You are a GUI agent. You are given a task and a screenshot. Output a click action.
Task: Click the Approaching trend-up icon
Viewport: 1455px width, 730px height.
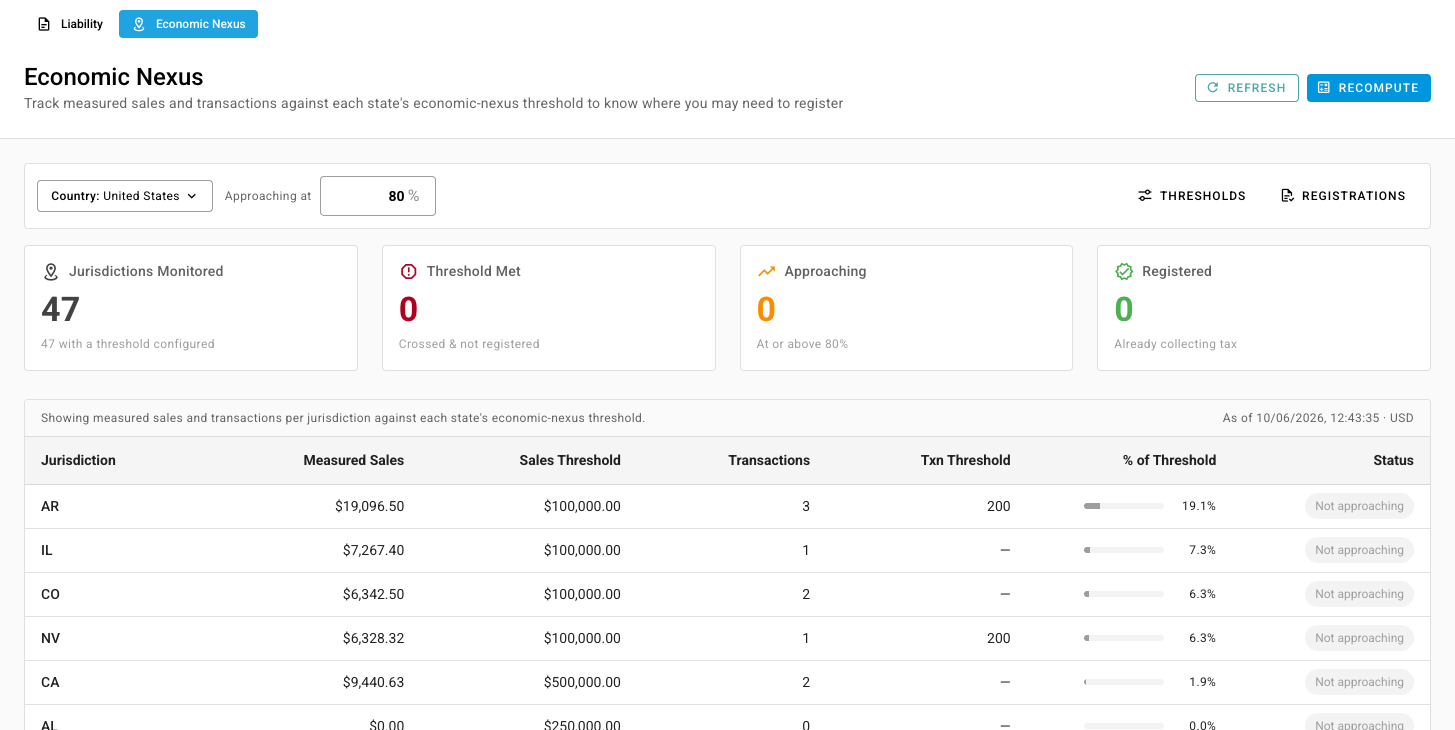coord(767,271)
